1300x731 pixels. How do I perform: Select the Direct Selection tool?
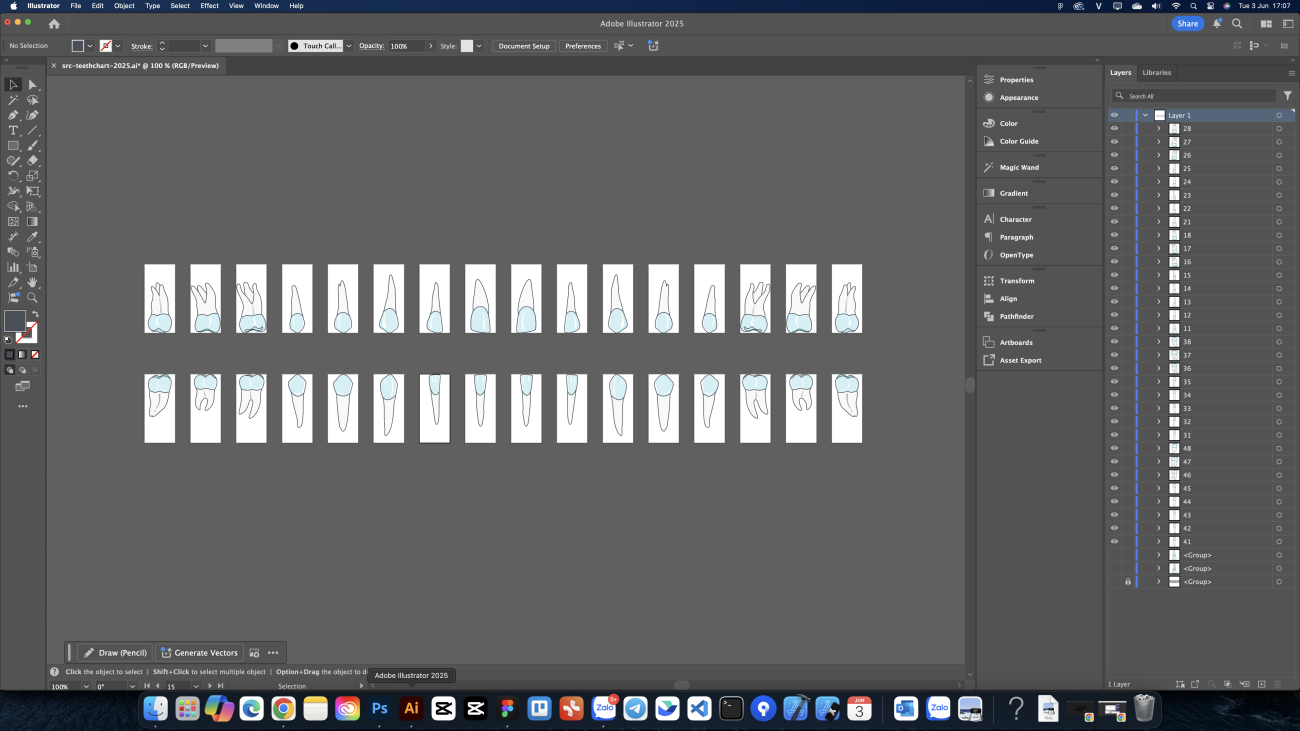pos(33,85)
